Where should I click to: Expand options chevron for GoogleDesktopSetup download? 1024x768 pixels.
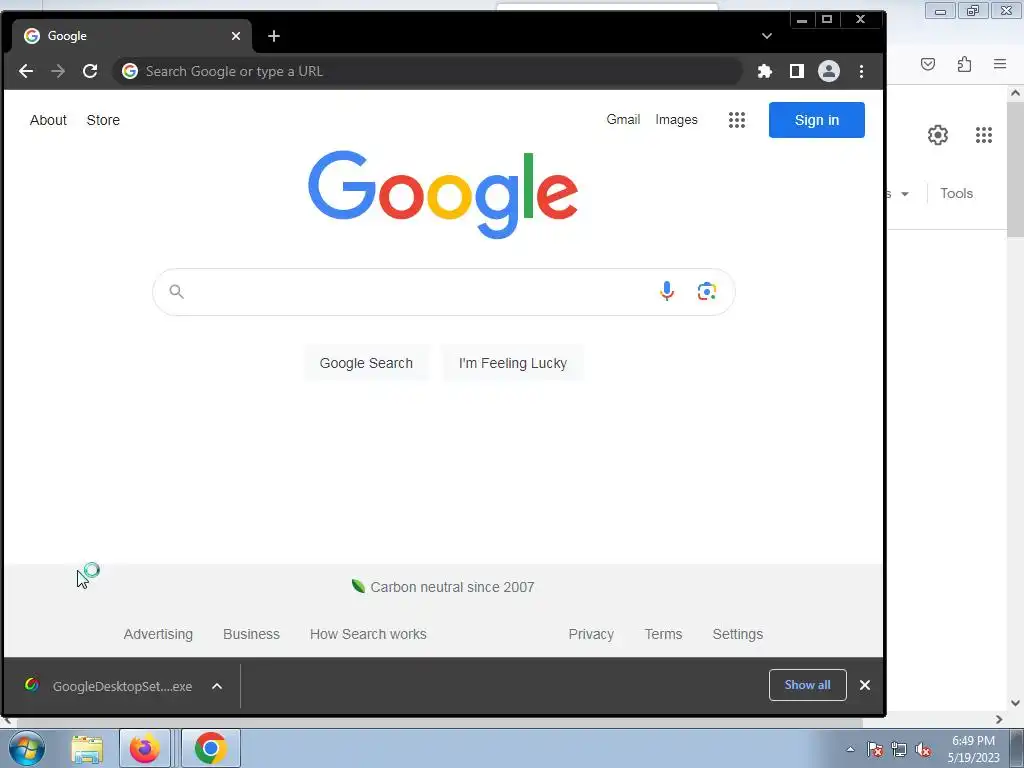(217, 686)
